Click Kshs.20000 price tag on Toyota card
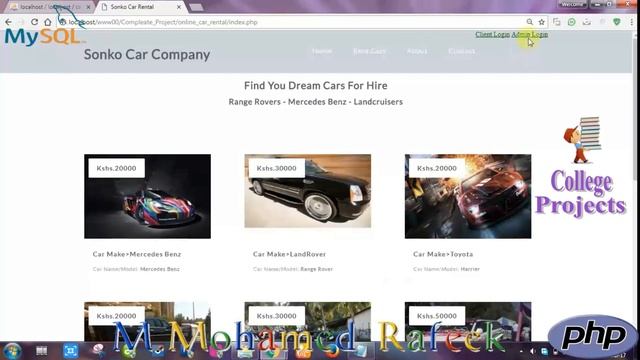The width and height of the screenshot is (640, 360). click(x=437, y=168)
